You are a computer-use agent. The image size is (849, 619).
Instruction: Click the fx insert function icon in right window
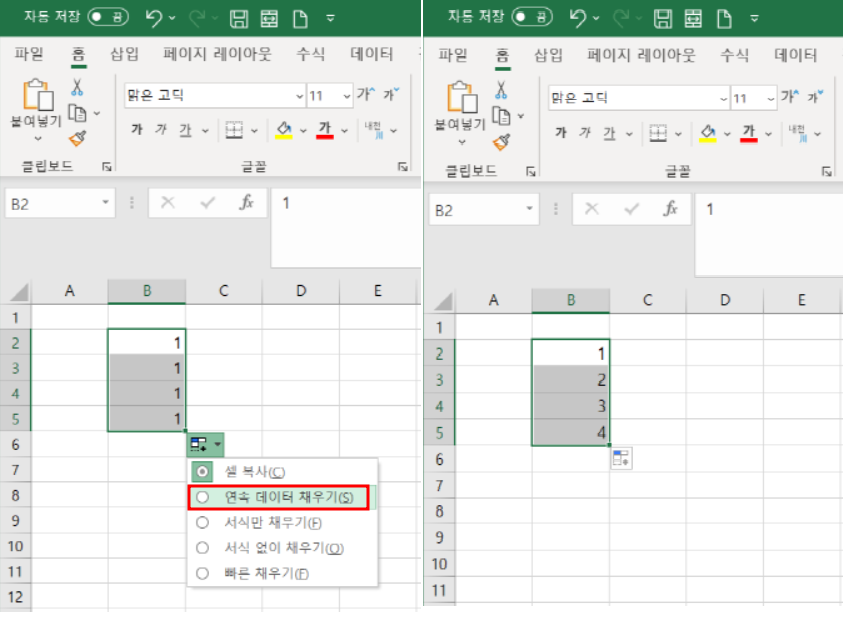670,208
